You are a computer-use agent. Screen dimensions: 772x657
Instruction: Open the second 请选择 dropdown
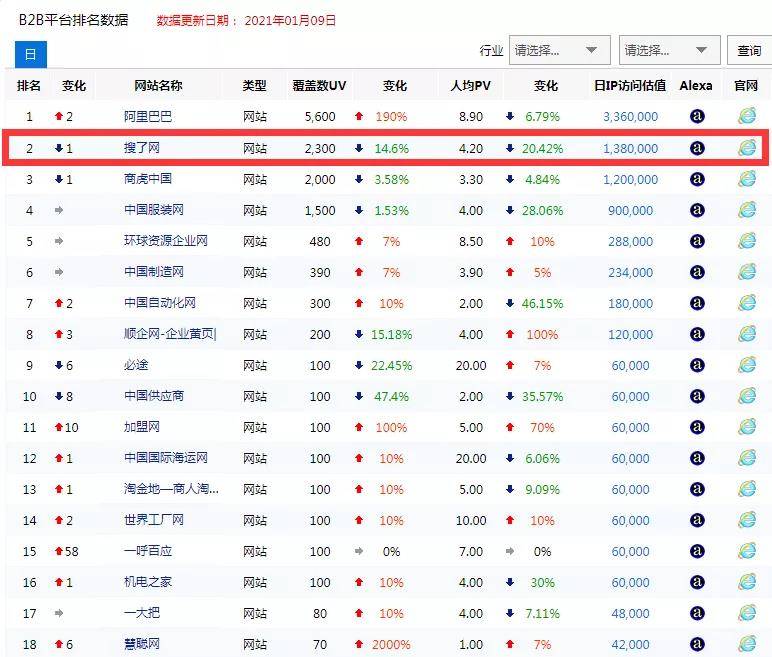(x=670, y=50)
